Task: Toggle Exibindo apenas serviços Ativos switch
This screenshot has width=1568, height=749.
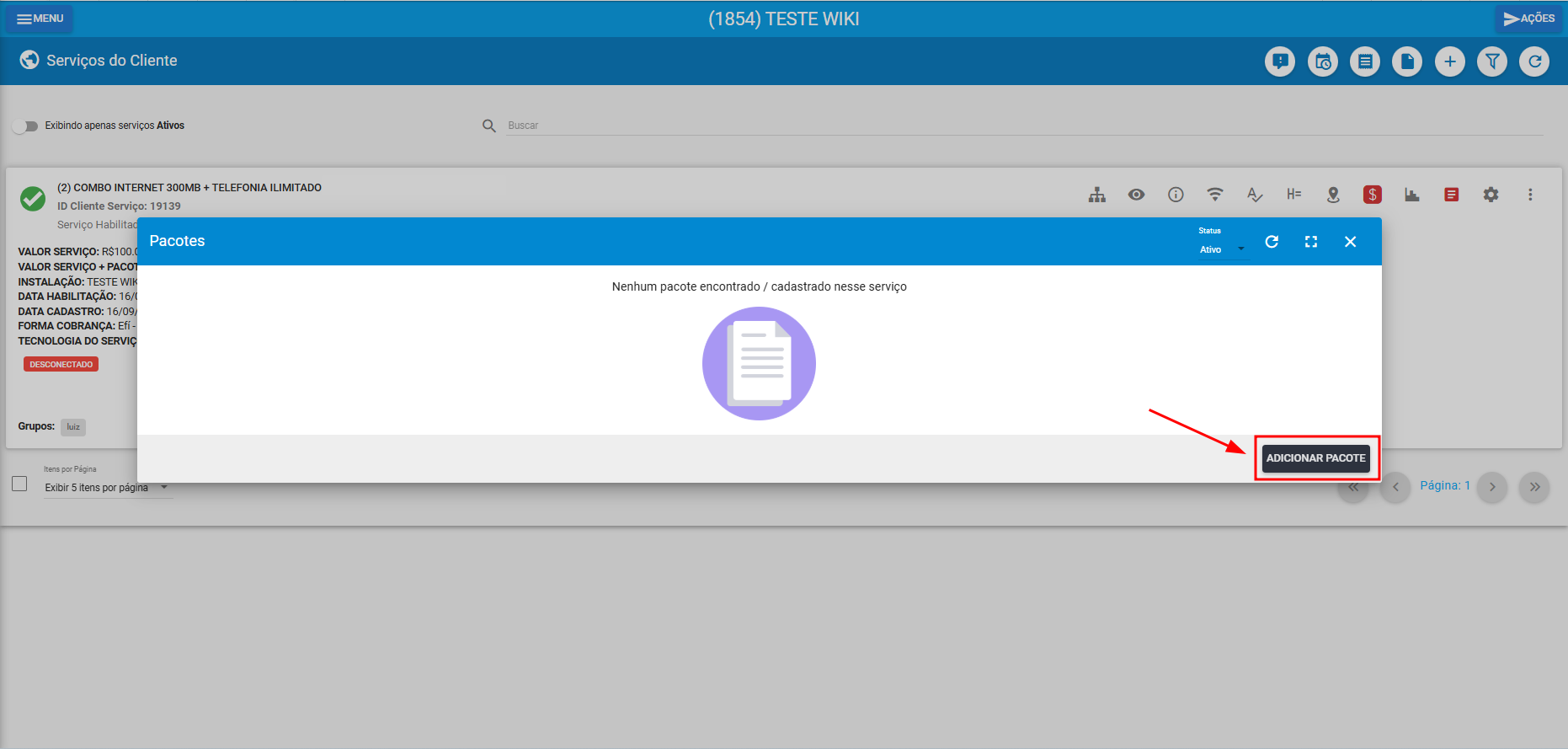Action: tap(25, 126)
